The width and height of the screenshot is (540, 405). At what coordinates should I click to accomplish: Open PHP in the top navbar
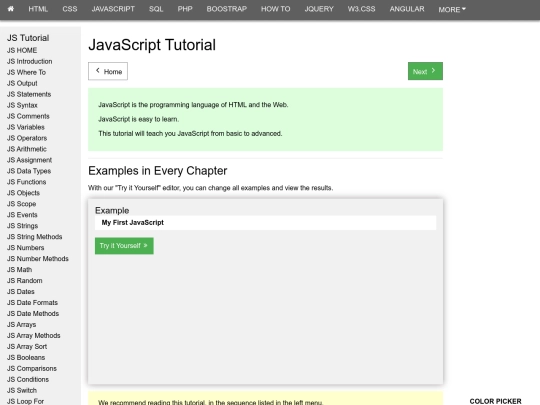coord(185,9)
